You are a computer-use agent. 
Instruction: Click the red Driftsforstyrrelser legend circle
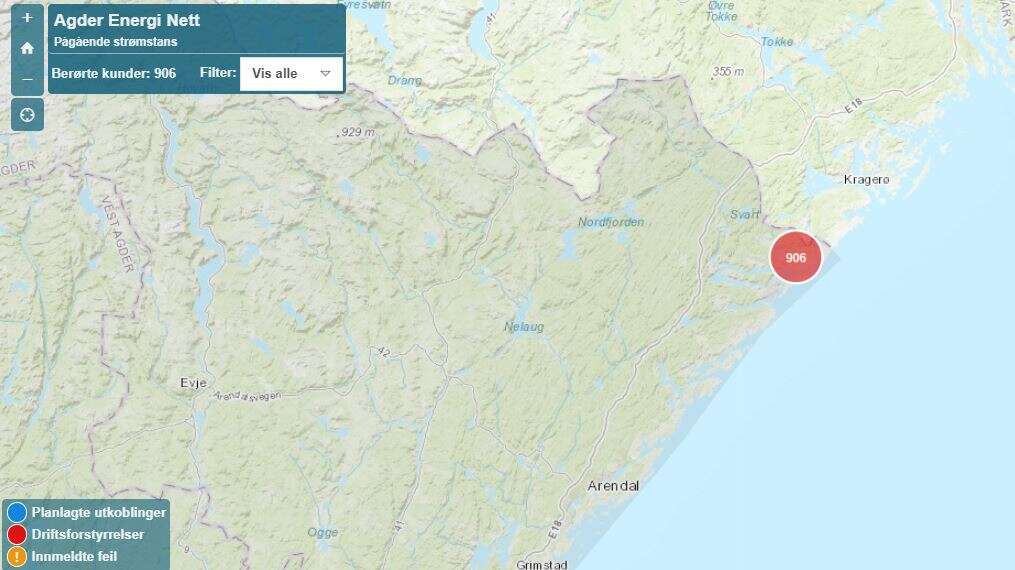tap(17, 534)
